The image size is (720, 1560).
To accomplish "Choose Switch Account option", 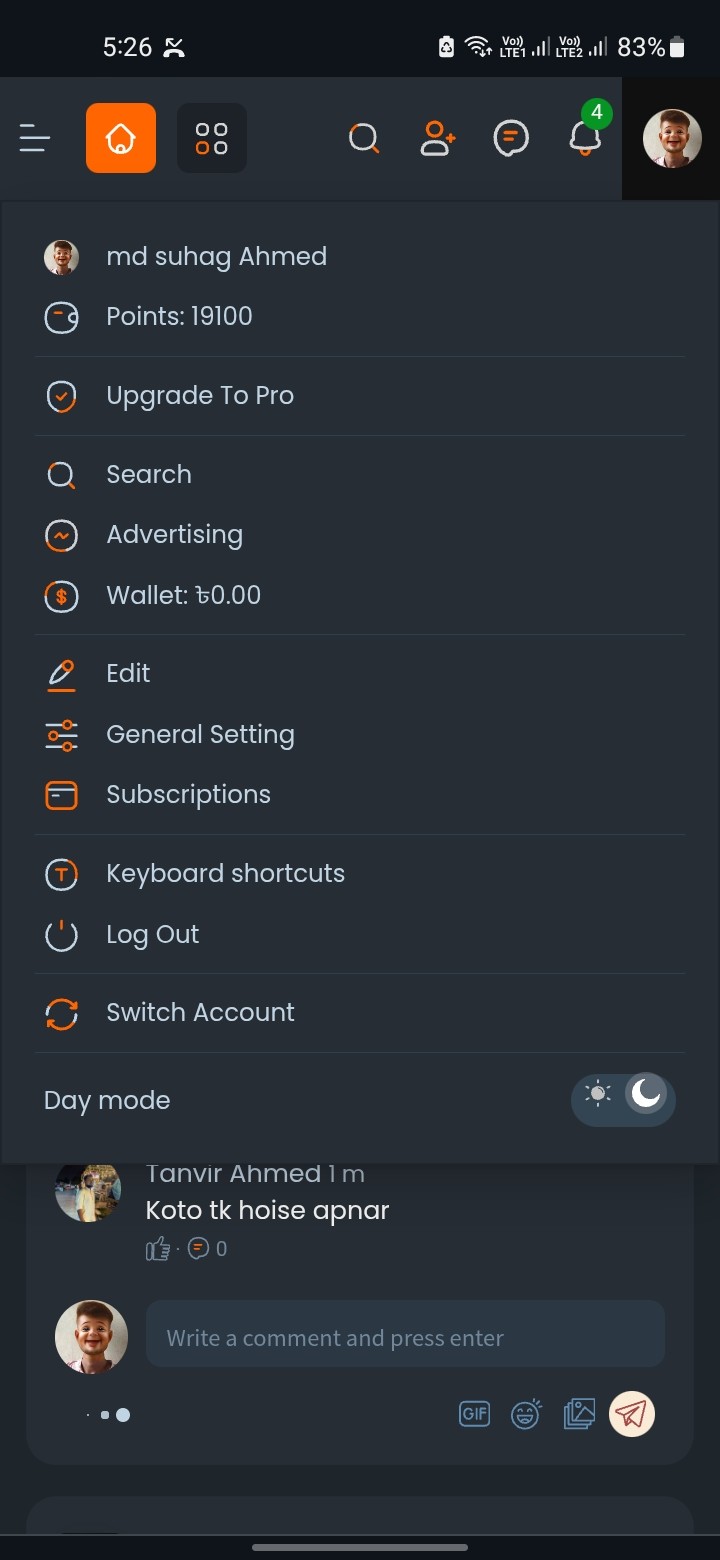I will [x=200, y=1012].
